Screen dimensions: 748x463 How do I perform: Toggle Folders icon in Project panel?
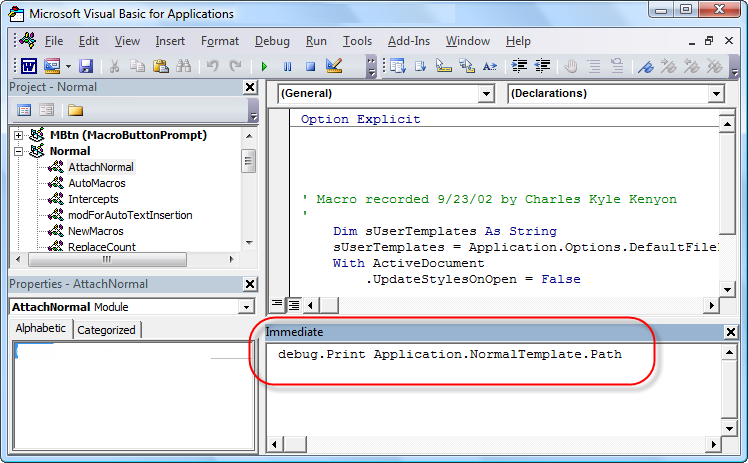point(75,110)
